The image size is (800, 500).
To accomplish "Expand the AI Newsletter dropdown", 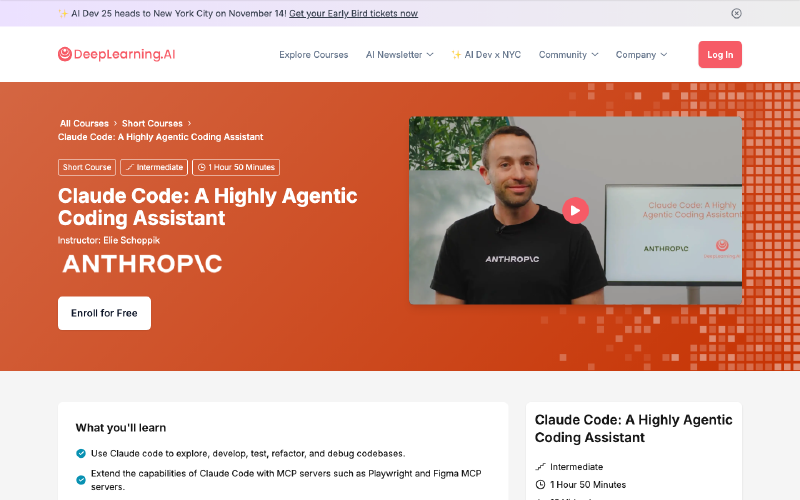I will [x=399, y=55].
